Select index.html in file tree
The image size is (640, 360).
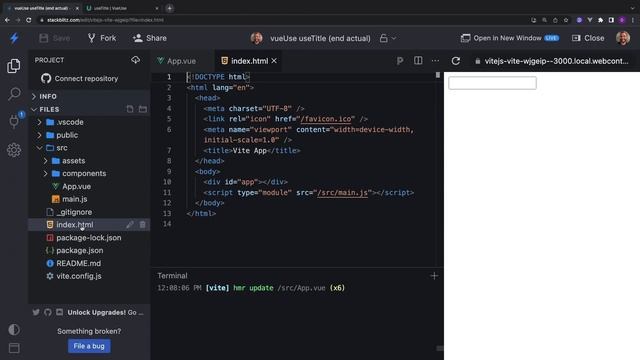point(76,225)
